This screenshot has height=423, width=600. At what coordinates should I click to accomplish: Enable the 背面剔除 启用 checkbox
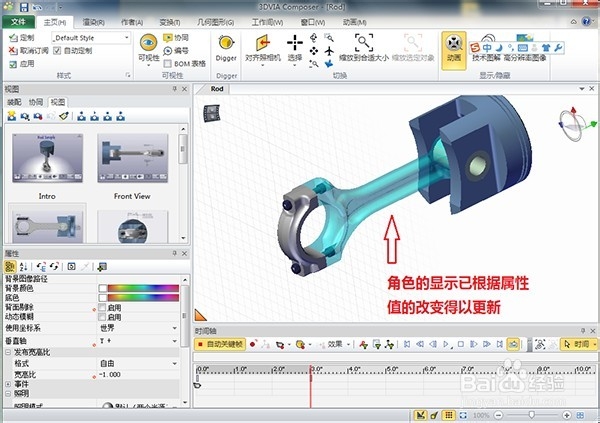102,307
